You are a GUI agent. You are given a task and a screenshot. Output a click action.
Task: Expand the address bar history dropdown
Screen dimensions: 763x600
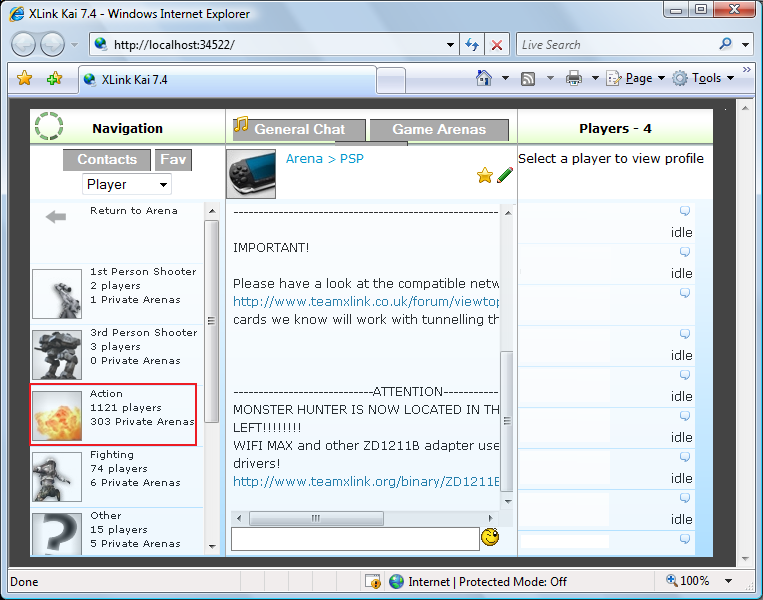tap(450, 45)
